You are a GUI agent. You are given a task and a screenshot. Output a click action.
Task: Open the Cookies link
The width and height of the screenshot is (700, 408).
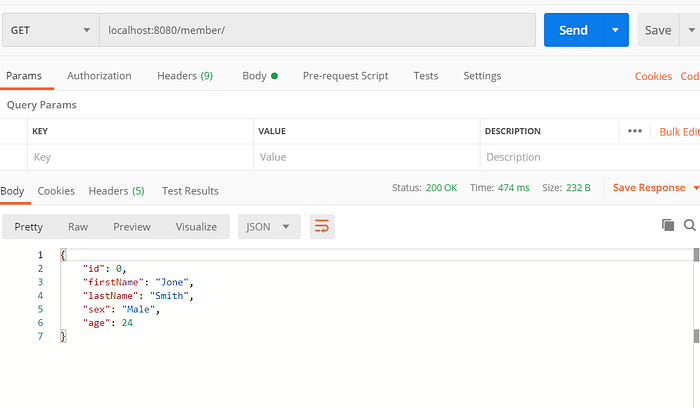[653, 76]
